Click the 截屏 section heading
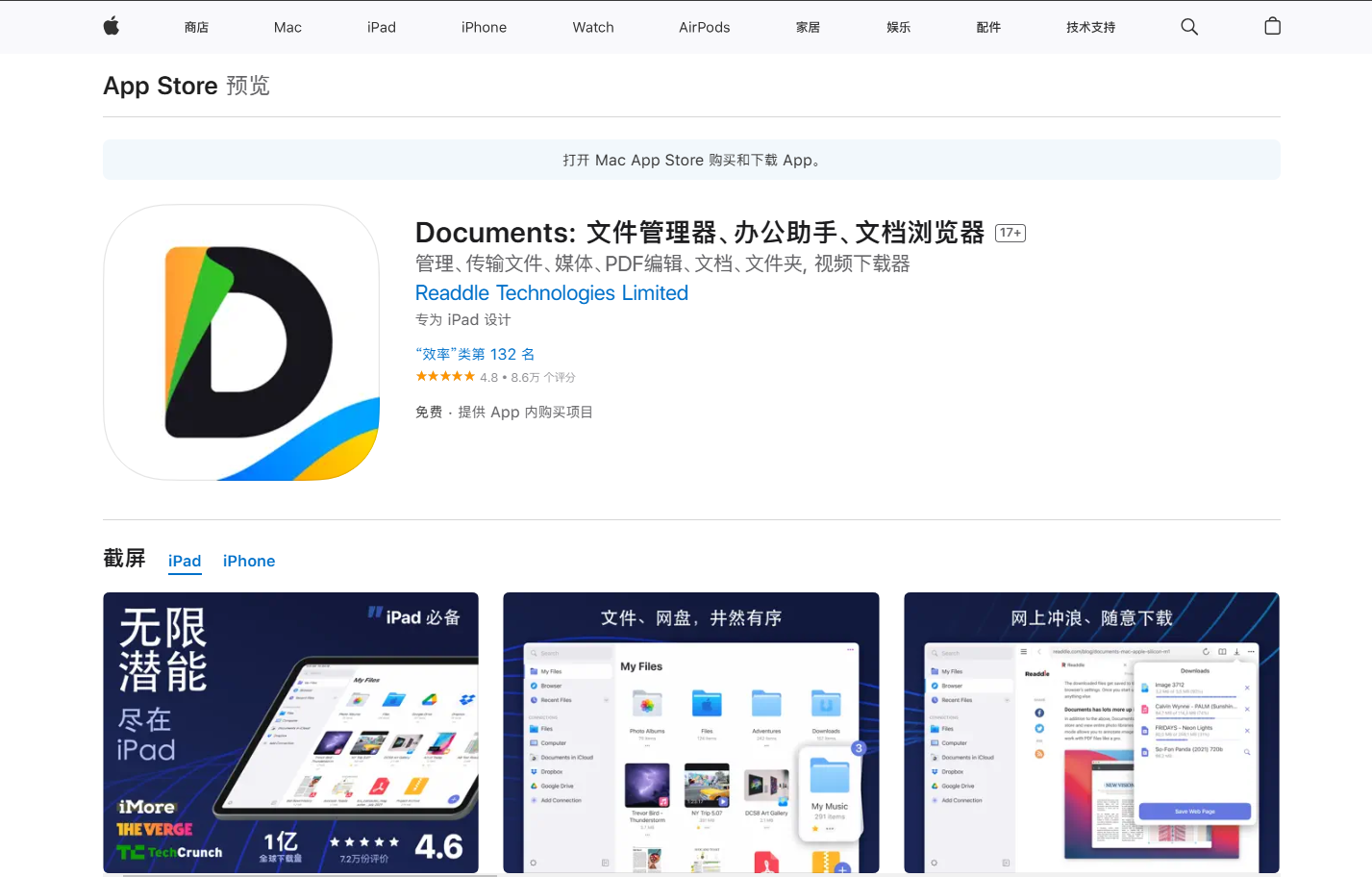Image resolution: width=1372 pixels, height=877 pixels. 124,558
